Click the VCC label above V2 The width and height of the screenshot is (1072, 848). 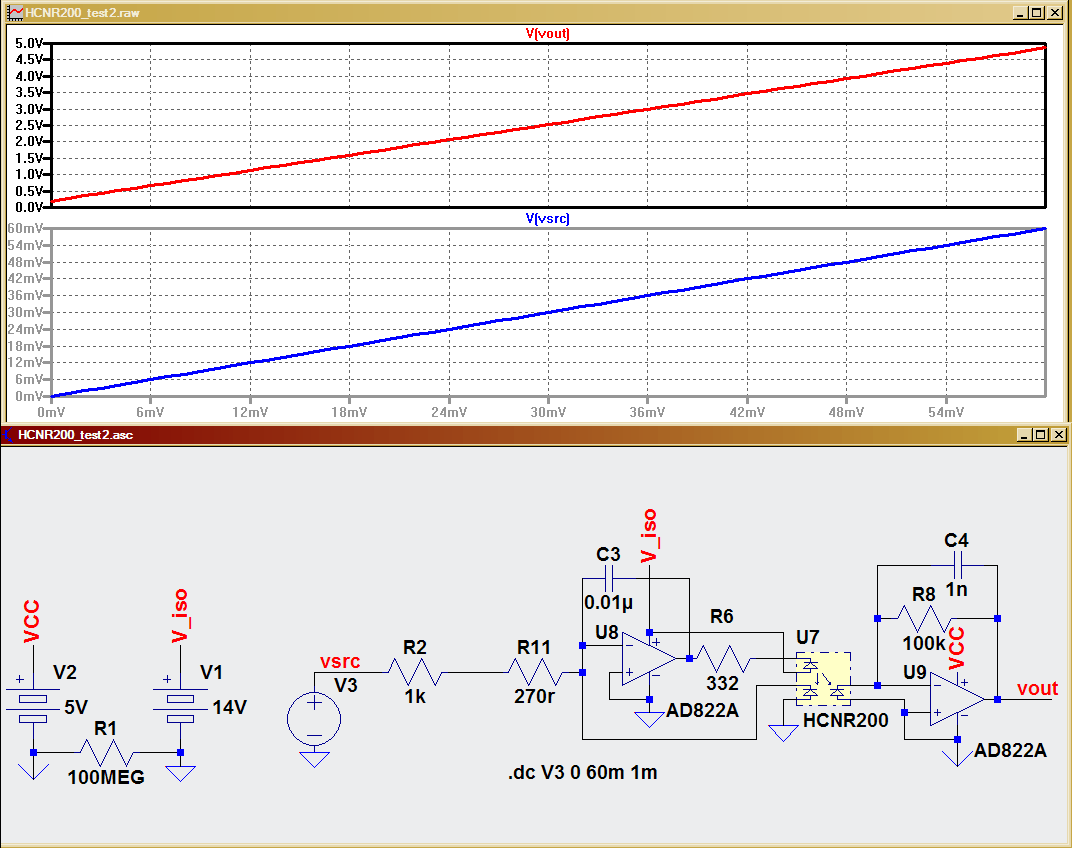point(31,622)
